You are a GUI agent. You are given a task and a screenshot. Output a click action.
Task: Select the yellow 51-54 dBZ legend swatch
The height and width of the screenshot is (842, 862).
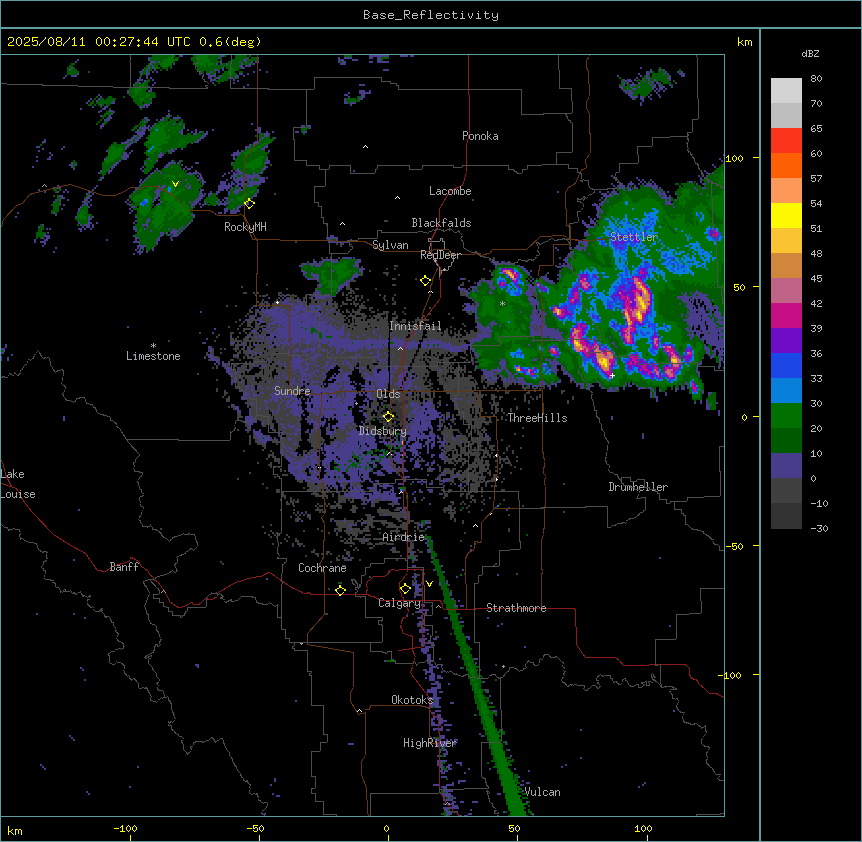point(786,216)
